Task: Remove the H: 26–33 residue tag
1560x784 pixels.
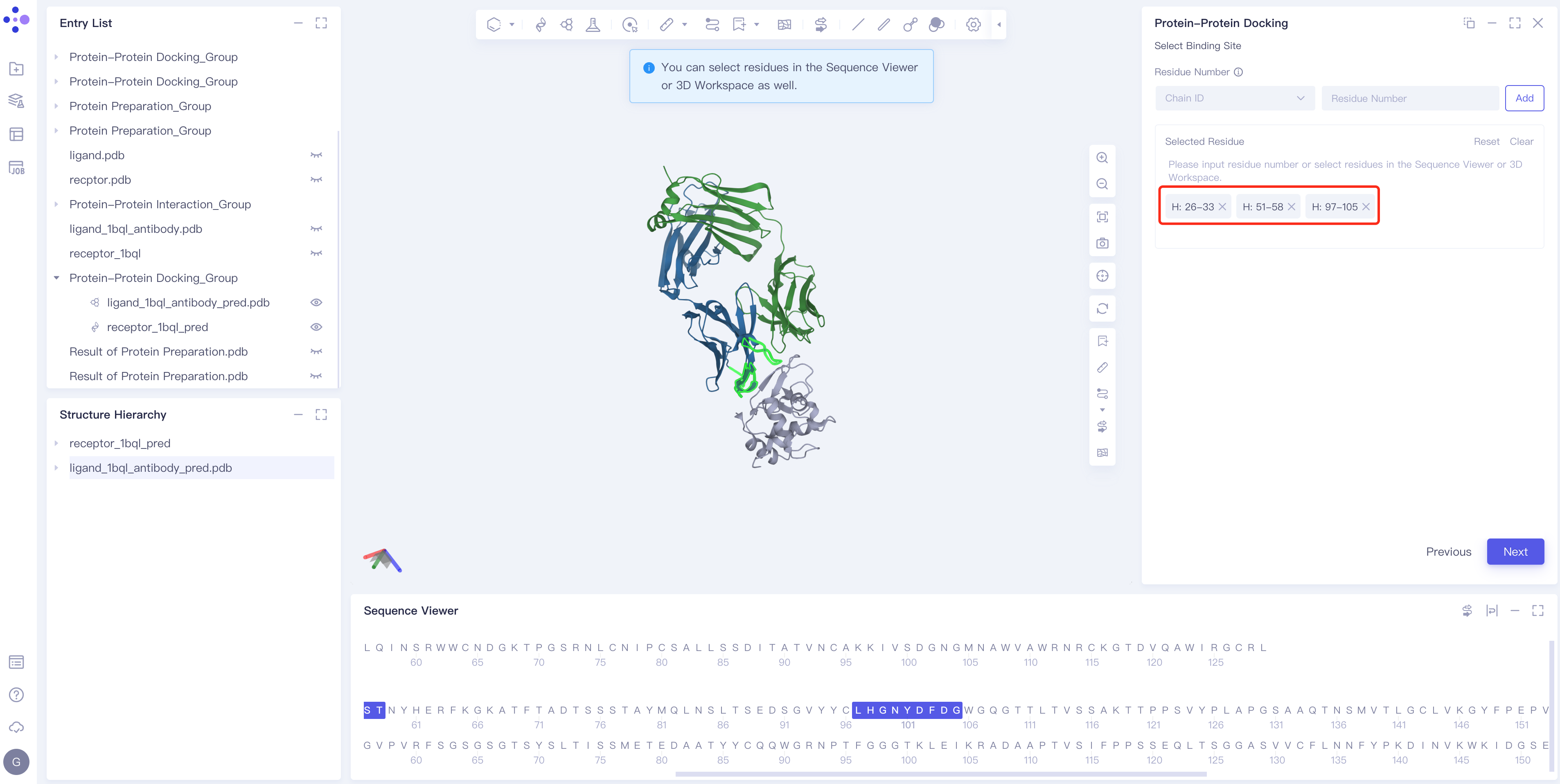Action: click(1223, 207)
